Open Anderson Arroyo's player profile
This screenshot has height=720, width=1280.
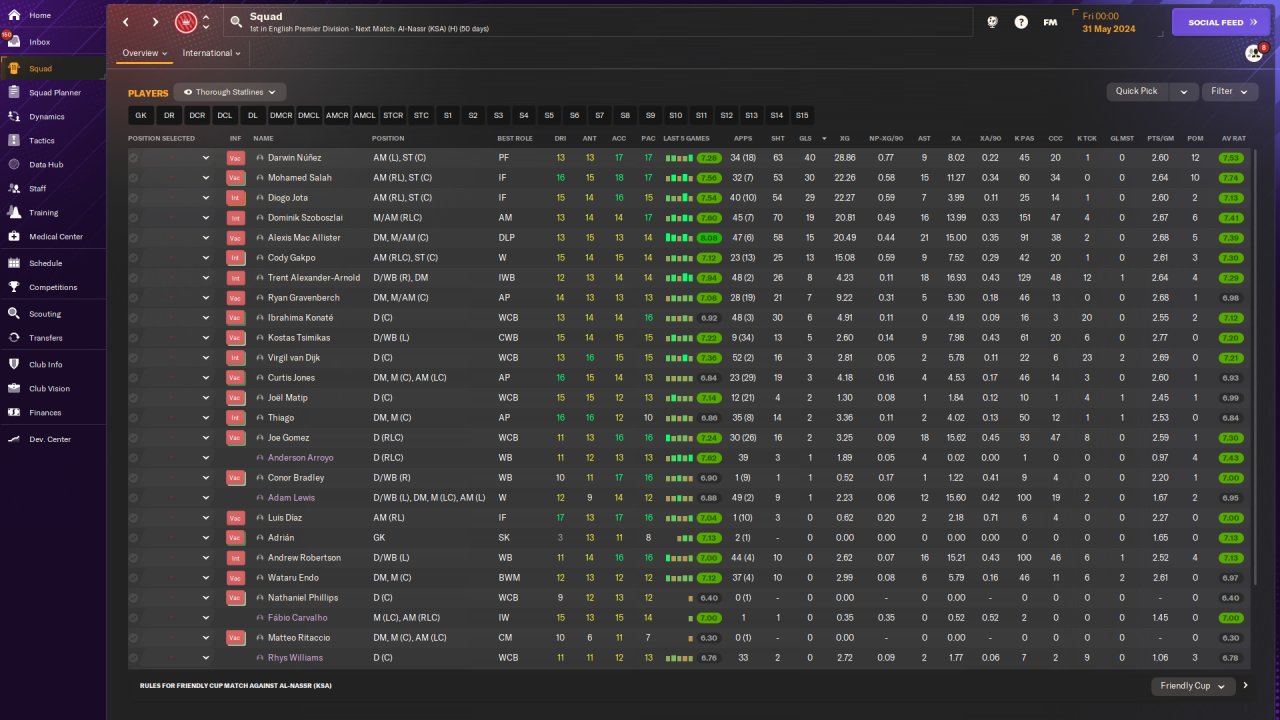[x=301, y=458]
